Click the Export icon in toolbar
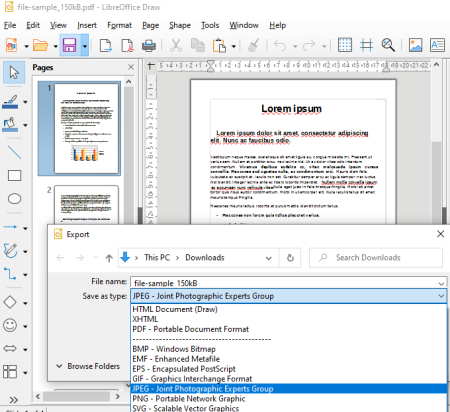This screenshot has width=450, height=412. 105,45
